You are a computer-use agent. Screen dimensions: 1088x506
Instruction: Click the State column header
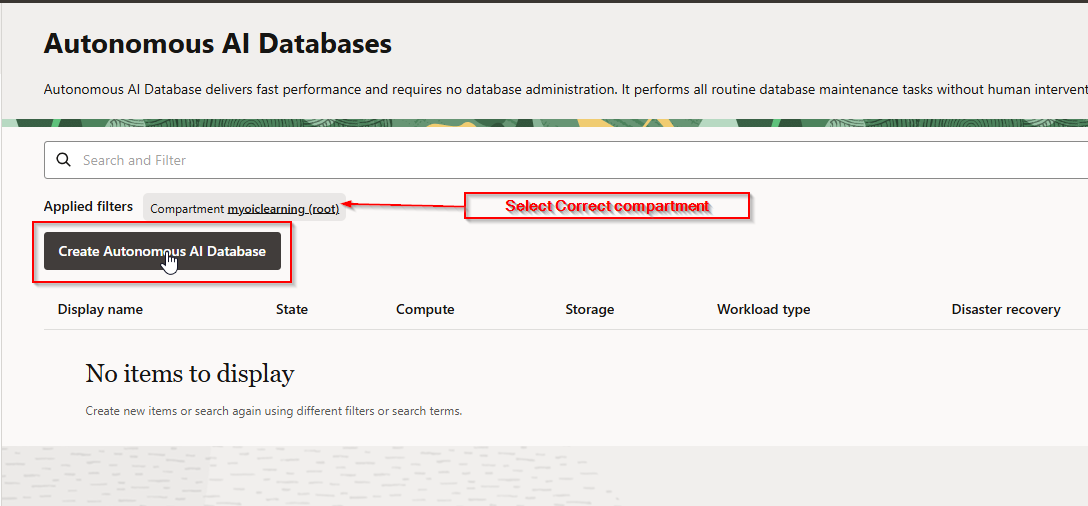(292, 310)
